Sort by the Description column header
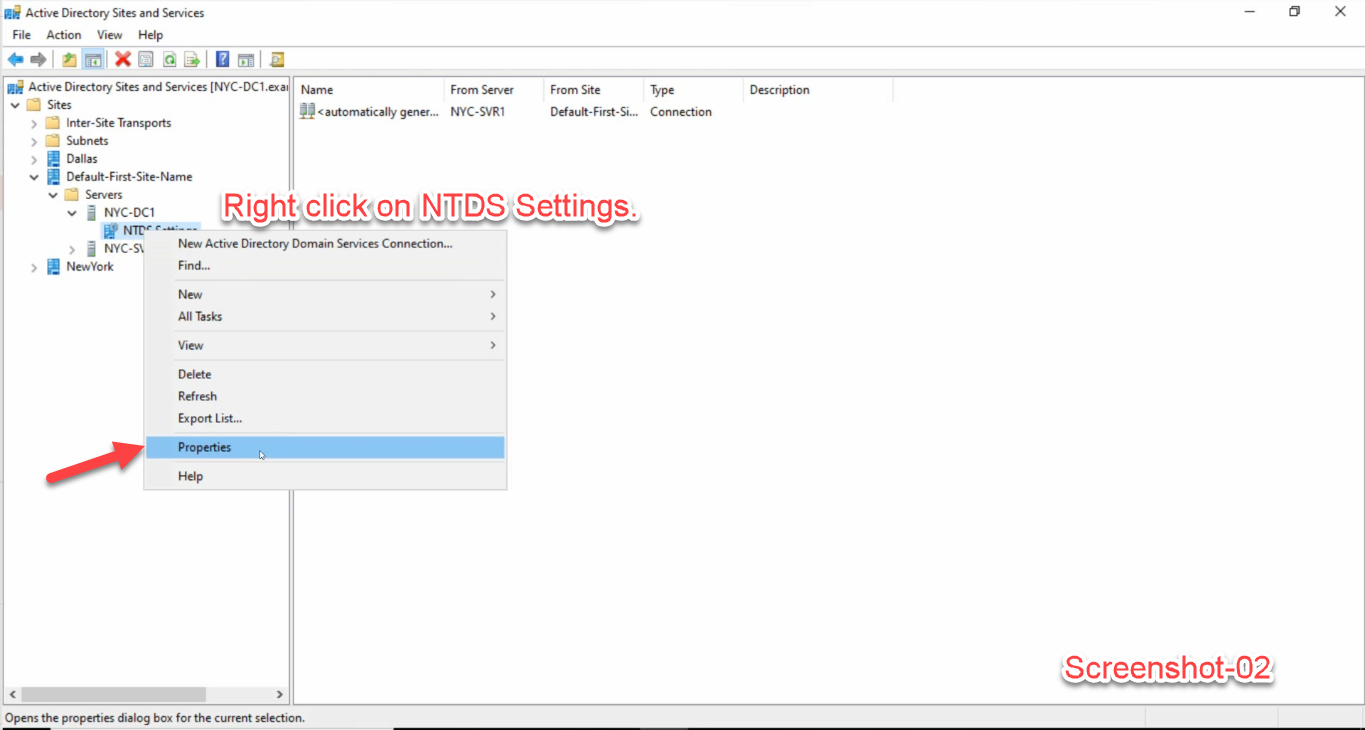The width and height of the screenshot is (1365, 730). 818,90
